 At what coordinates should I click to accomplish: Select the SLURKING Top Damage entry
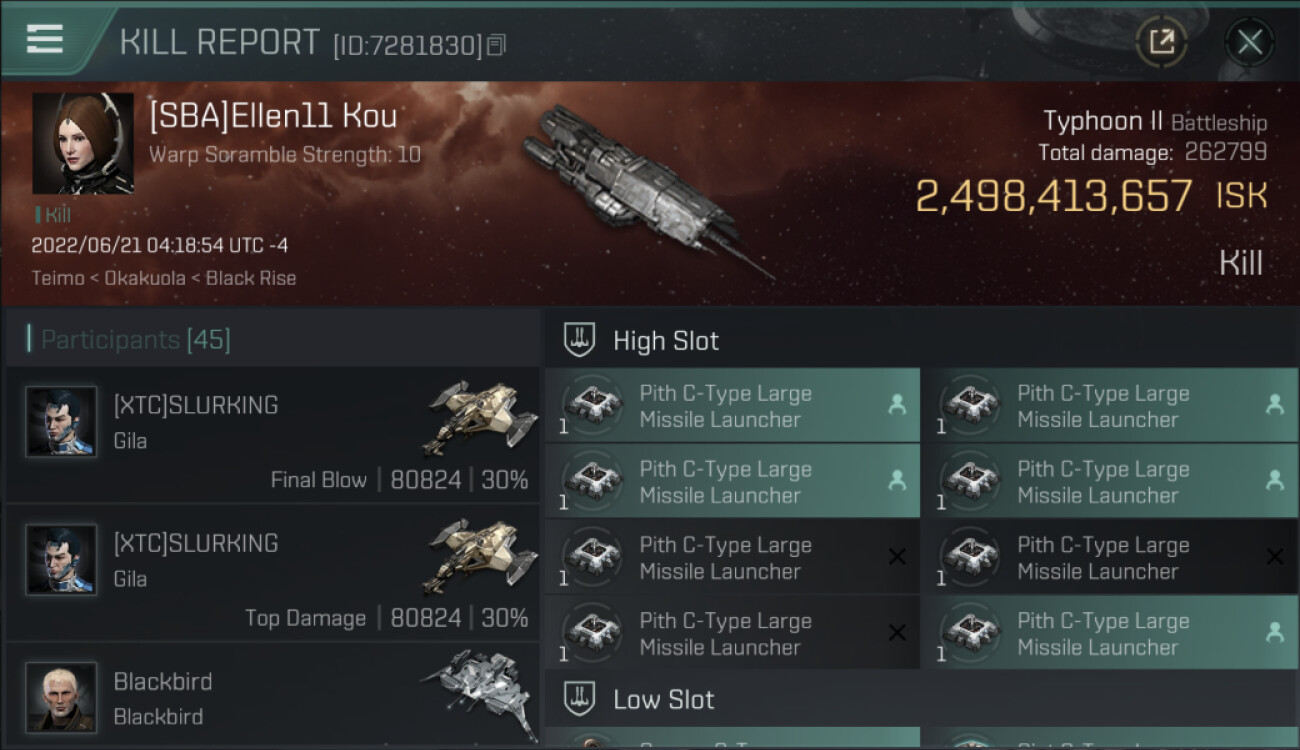[272, 573]
